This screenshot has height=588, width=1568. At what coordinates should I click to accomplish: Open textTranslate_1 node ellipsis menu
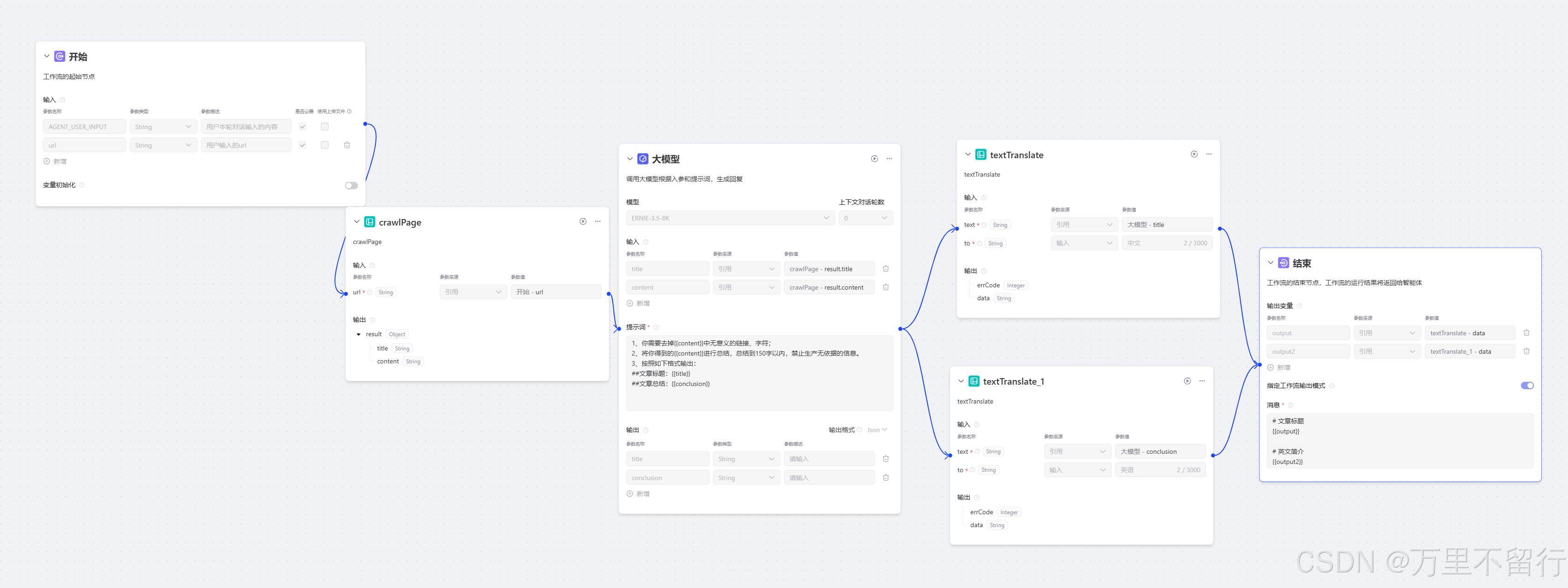click(1202, 381)
